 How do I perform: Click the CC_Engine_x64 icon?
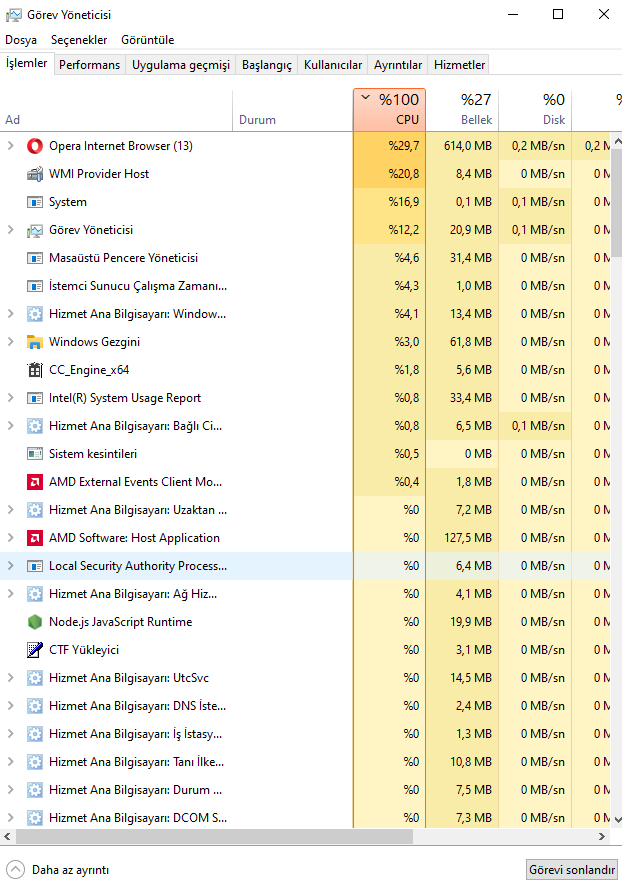[35, 370]
